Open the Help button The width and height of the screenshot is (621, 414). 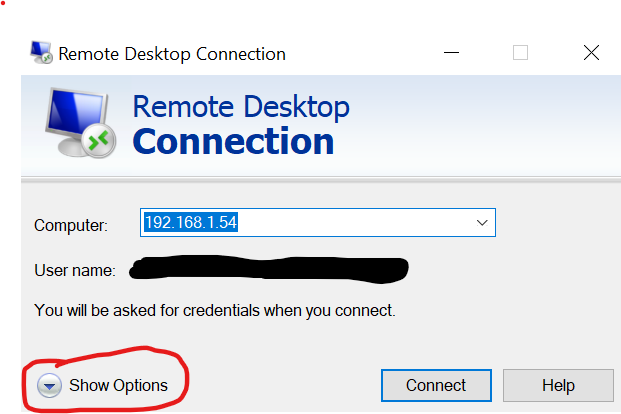(x=558, y=385)
